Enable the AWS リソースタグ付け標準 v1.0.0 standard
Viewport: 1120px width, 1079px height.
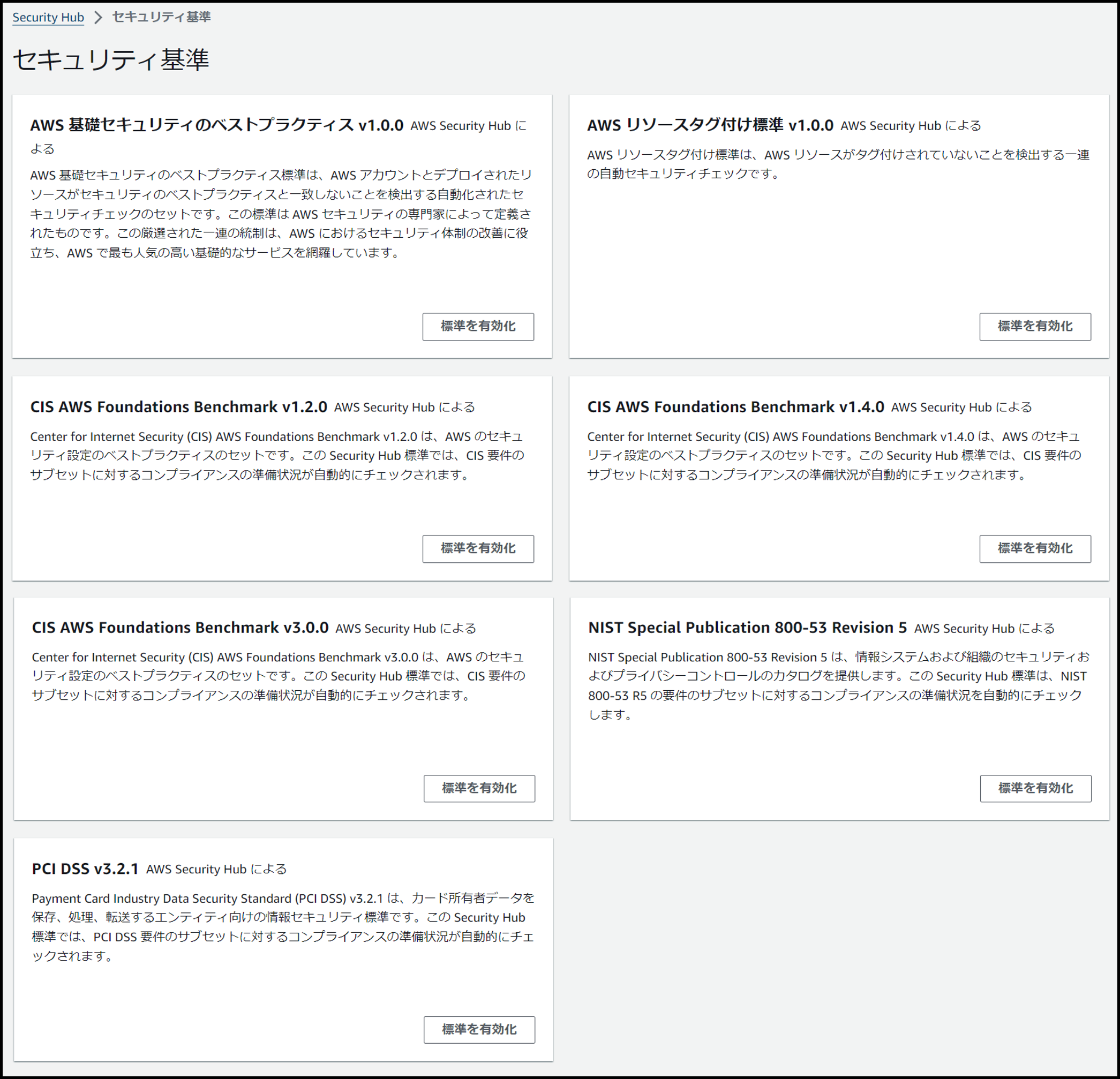(1034, 326)
